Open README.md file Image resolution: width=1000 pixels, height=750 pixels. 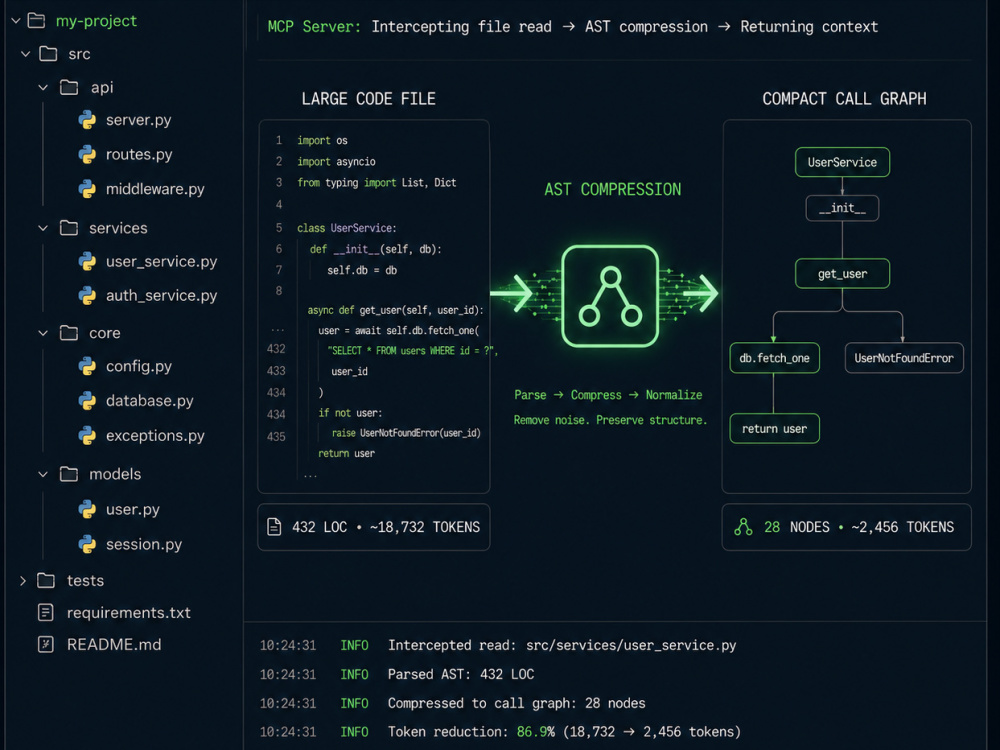coord(114,644)
